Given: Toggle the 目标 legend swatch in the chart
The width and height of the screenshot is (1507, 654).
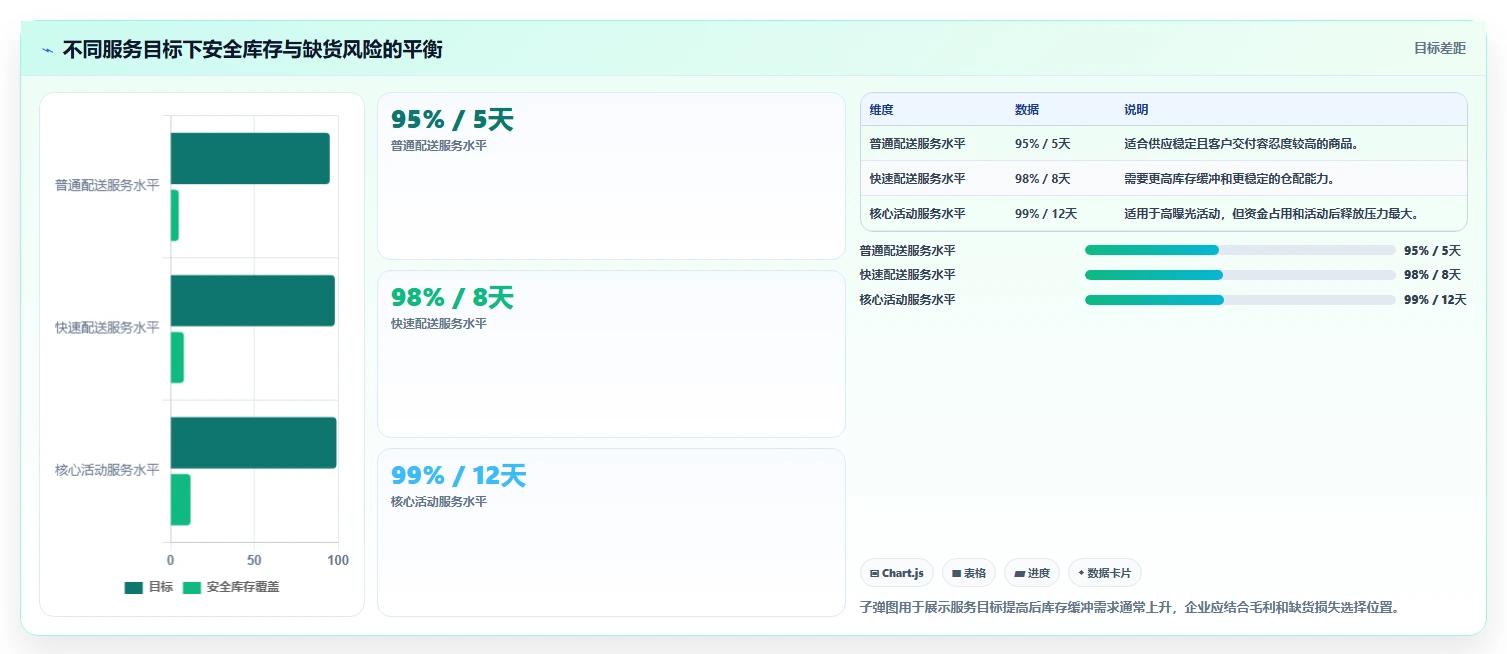Looking at the screenshot, I should coord(134,587).
